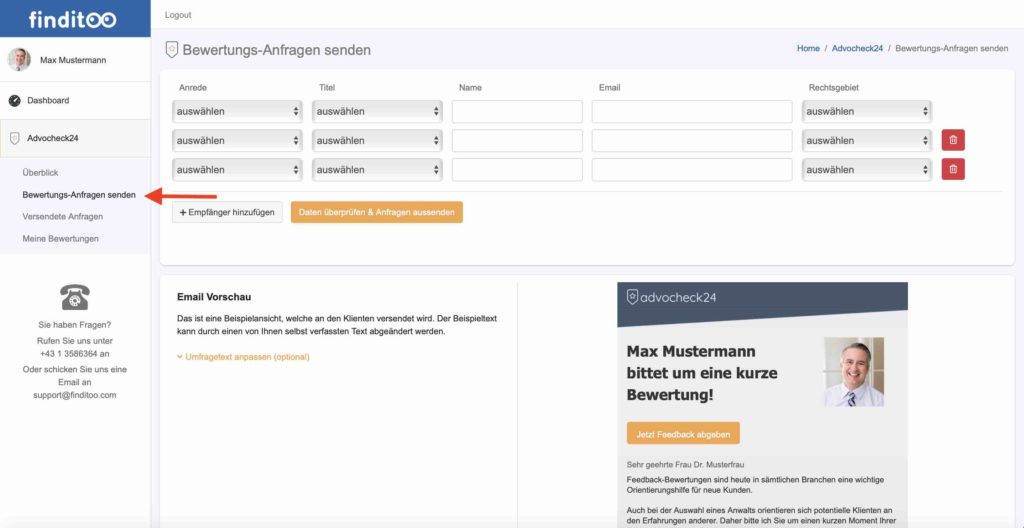Click the Home breadcrumb link
Screen dimensions: 1024x528
coord(808,49)
